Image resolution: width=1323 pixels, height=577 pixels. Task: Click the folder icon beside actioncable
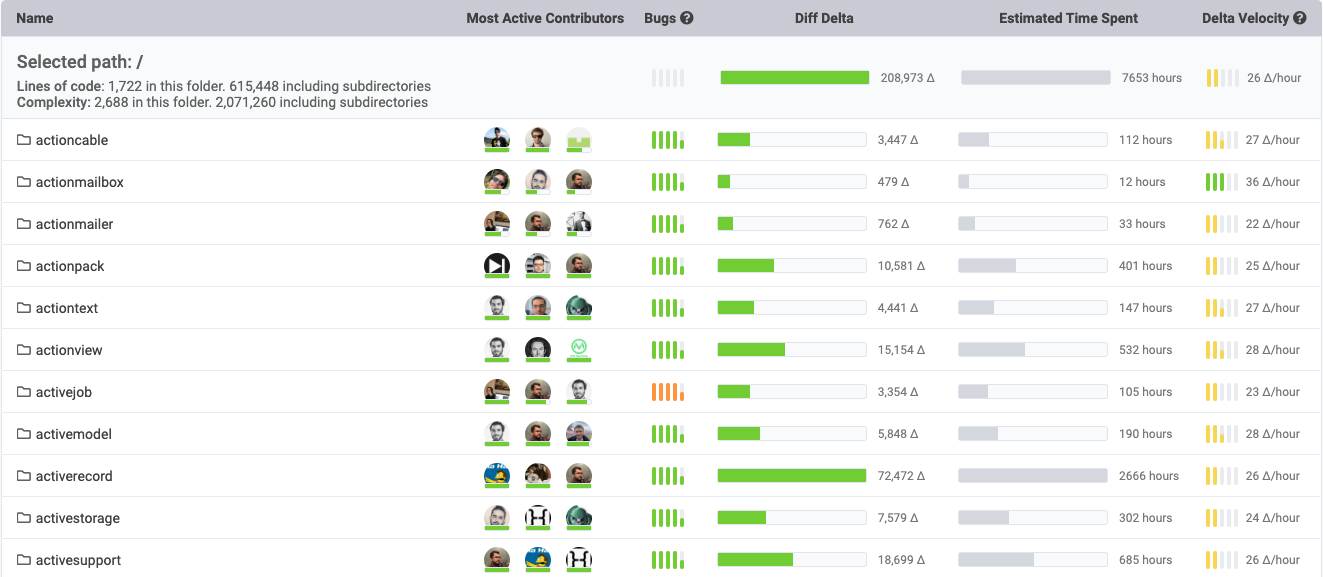point(24,140)
